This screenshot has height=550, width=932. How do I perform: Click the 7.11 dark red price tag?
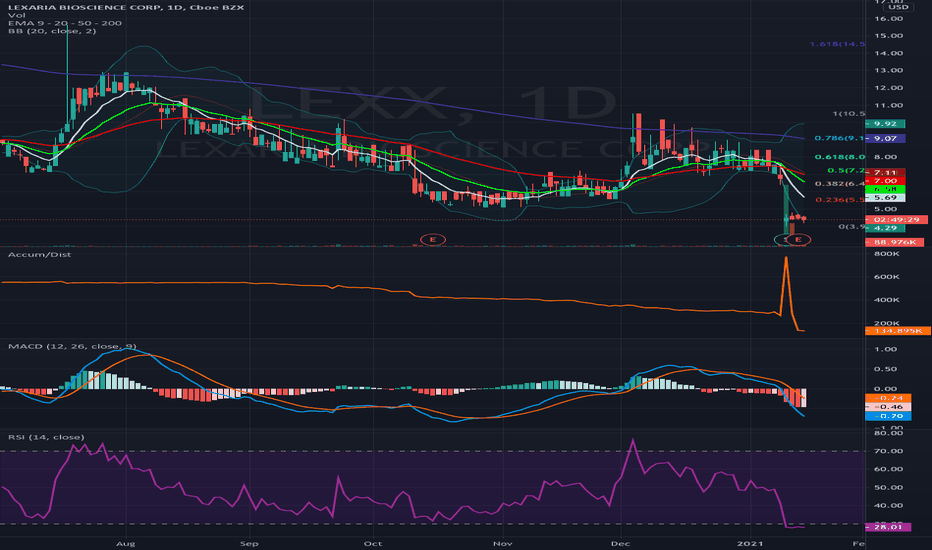pos(886,172)
